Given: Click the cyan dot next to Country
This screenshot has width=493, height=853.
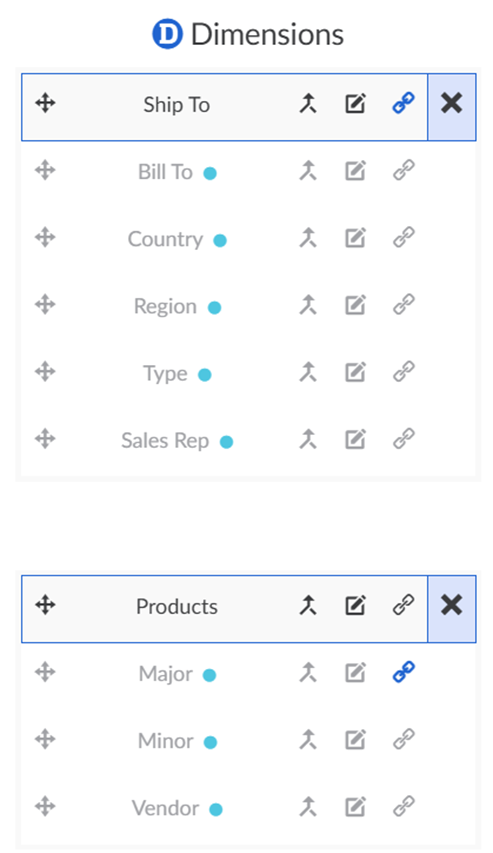Looking at the screenshot, I should [220, 240].
